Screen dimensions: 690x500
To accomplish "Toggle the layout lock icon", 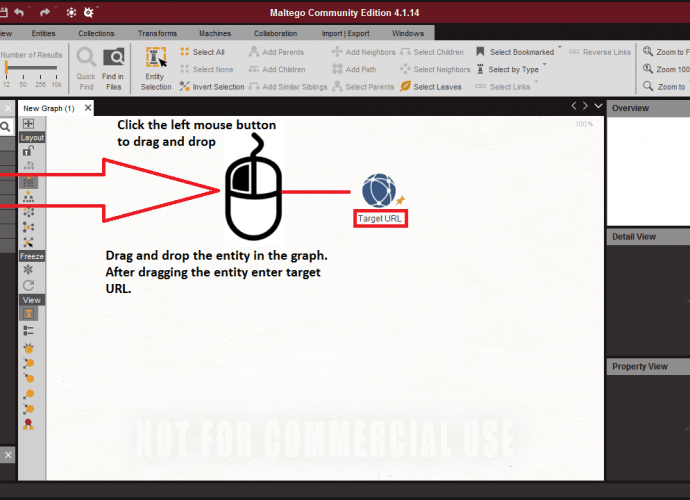I will pos(29,151).
